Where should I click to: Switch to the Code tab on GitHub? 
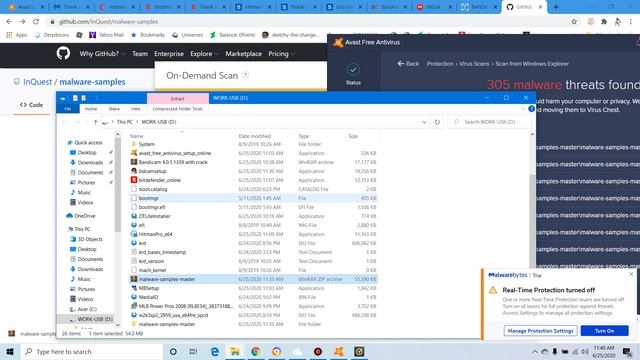(31, 105)
